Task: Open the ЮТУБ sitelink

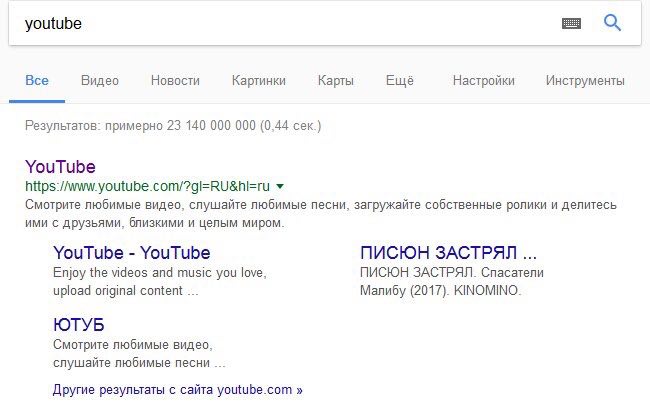Action: [x=79, y=325]
